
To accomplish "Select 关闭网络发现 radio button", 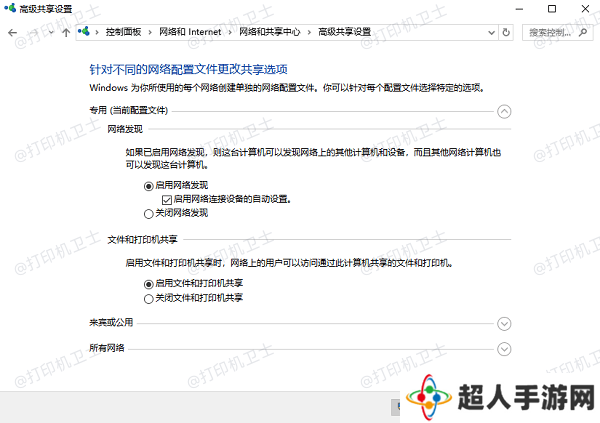I will [149, 213].
